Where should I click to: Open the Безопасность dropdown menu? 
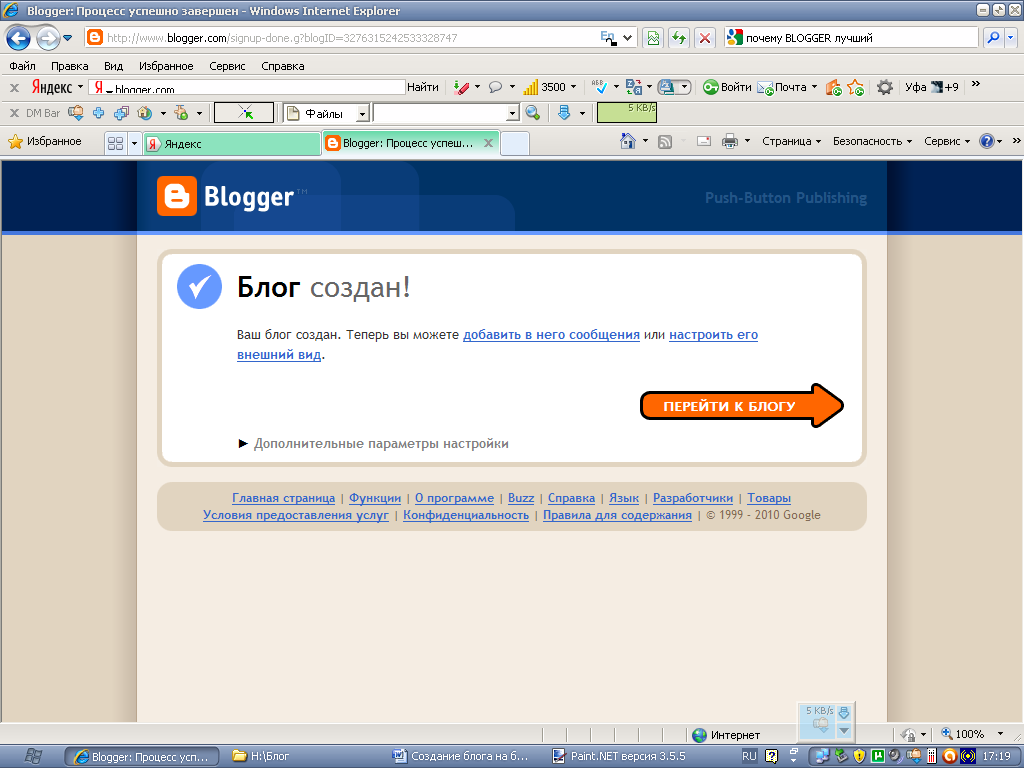pyautogui.click(x=872, y=141)
